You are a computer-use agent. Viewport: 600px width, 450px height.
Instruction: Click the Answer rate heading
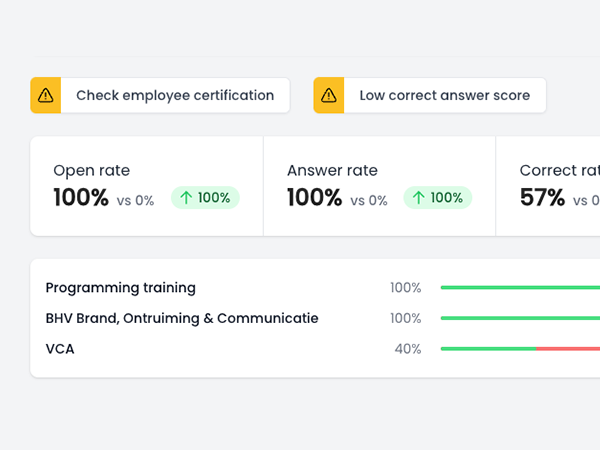pyautogui.click(x=332, y=171)
